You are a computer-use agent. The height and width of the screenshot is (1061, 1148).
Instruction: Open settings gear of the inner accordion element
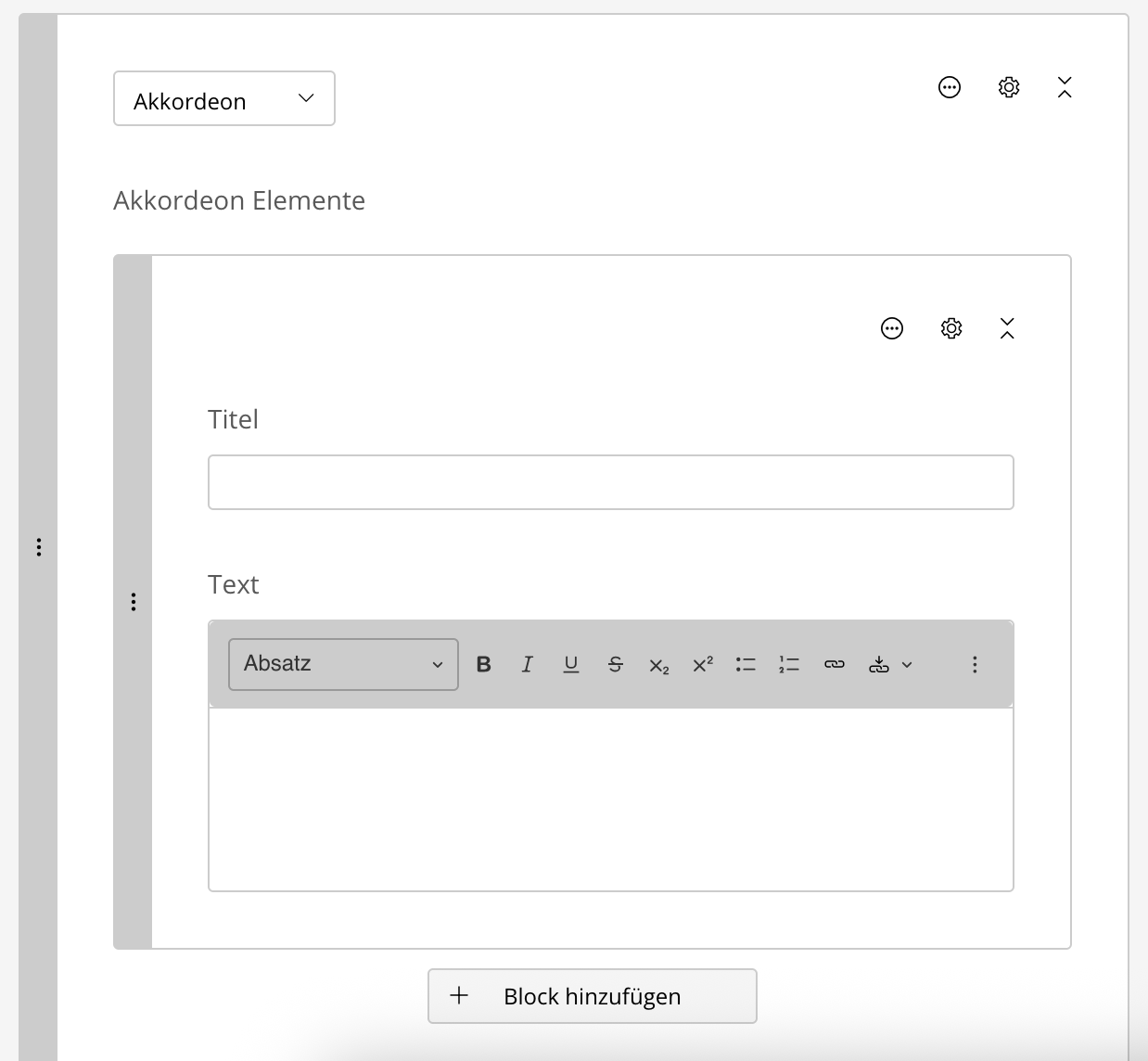click(x=950, y=328)
